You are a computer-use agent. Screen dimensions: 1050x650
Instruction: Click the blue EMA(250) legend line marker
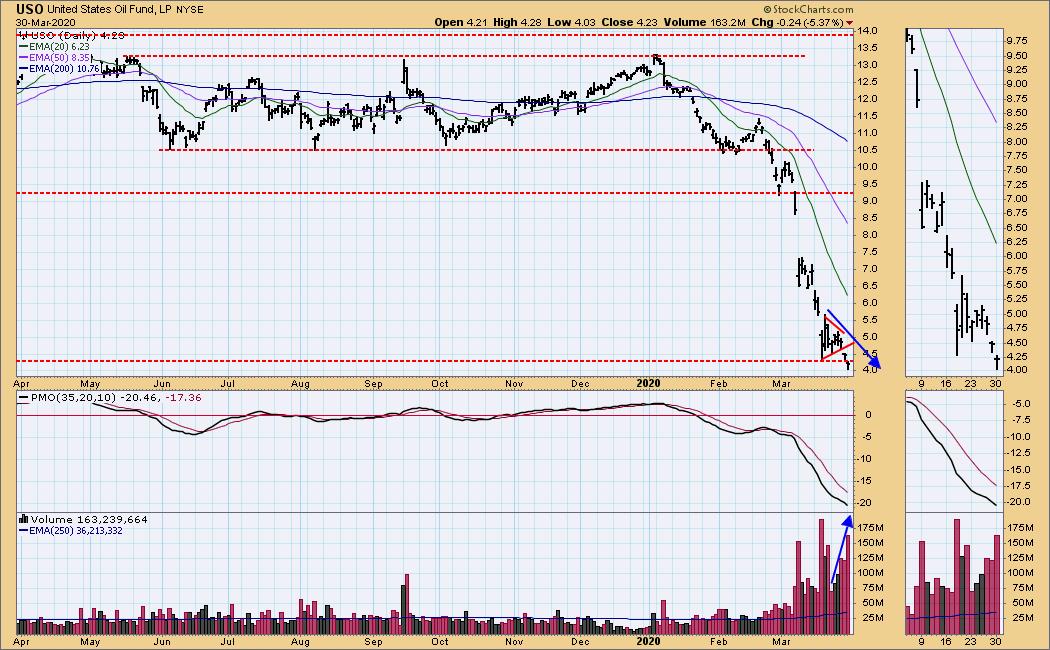23,530
